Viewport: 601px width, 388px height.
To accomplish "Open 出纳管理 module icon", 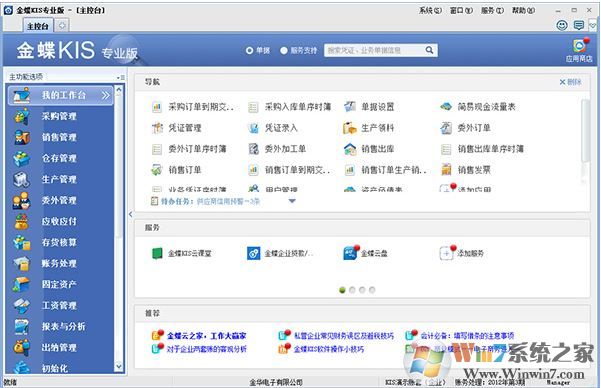I will pyautogui.click(x=22, y=348).
